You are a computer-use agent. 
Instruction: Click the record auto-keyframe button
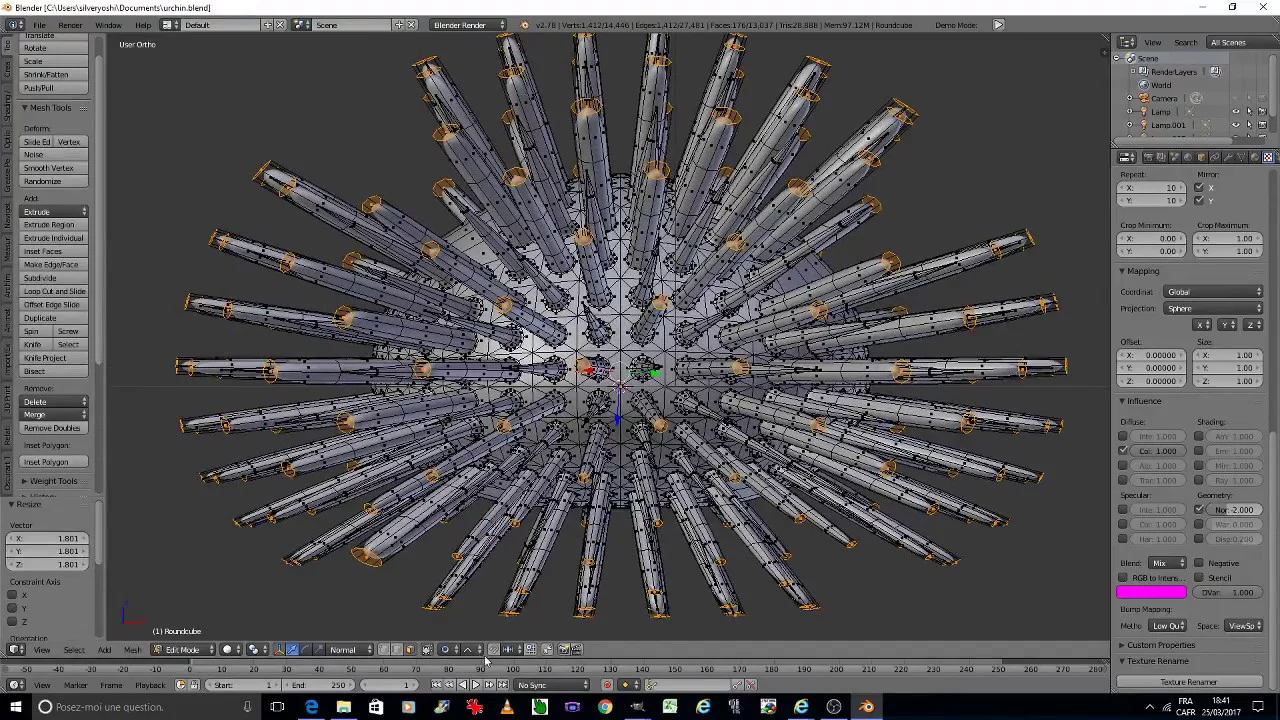tap(607, 685)
